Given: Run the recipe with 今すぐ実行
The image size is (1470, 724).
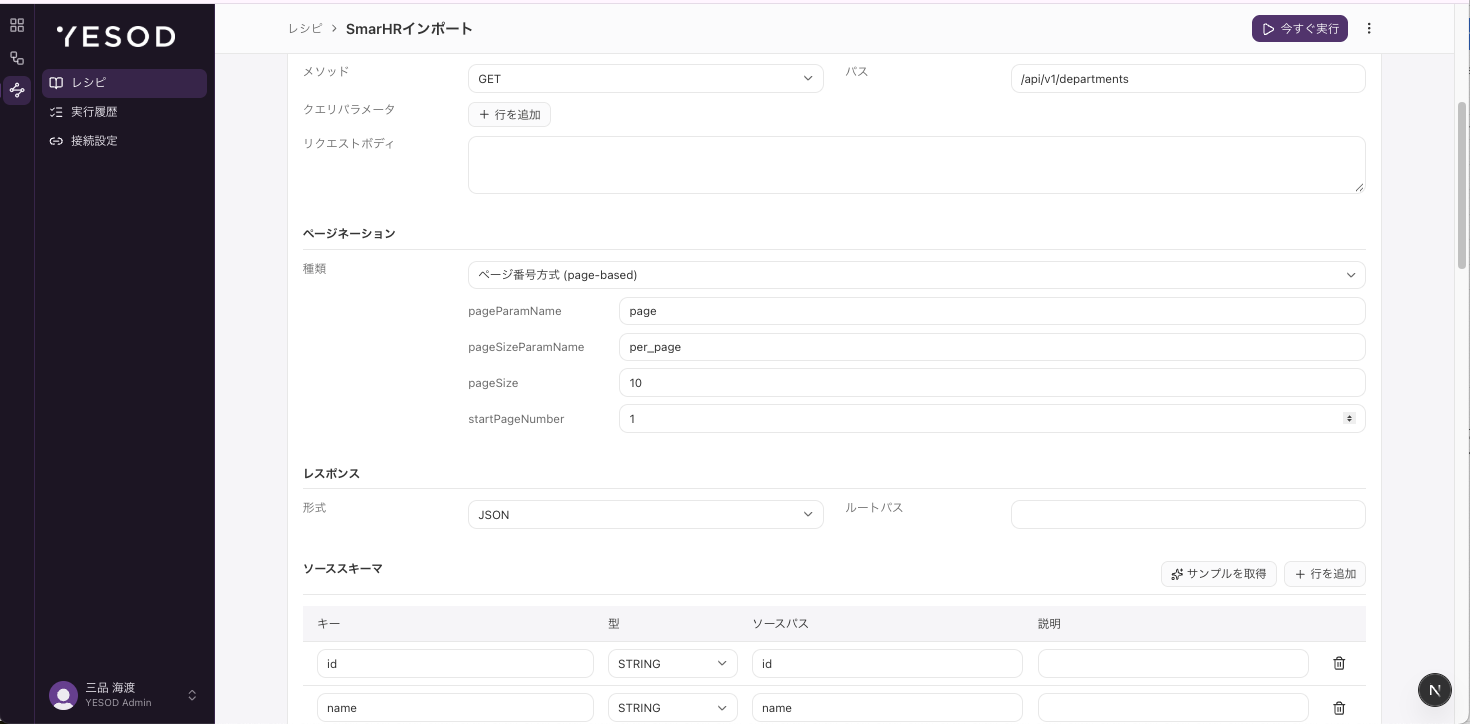Looking at the screenshot, I should click(1299, 29).
